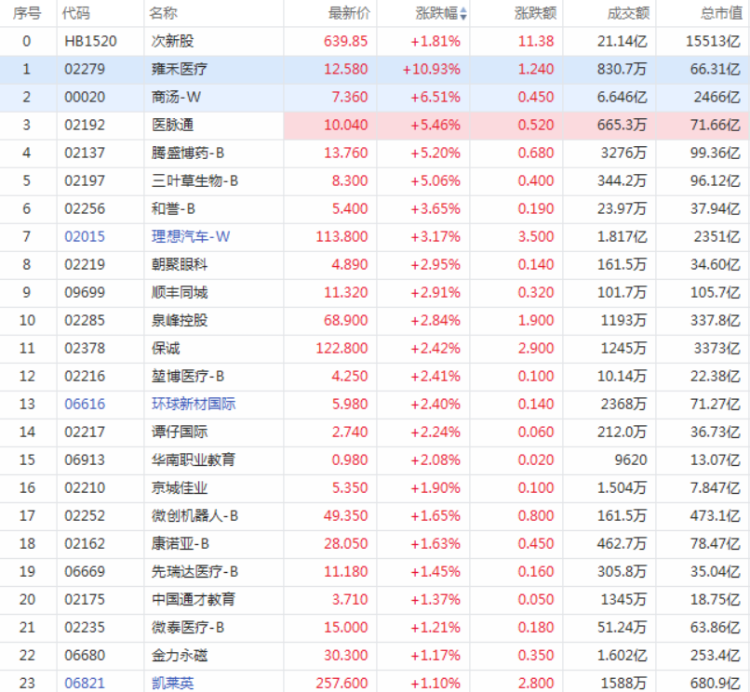
Task: Open the 理想汽车-W stock link
Action: pyautogui.click(x=191, y=236)
